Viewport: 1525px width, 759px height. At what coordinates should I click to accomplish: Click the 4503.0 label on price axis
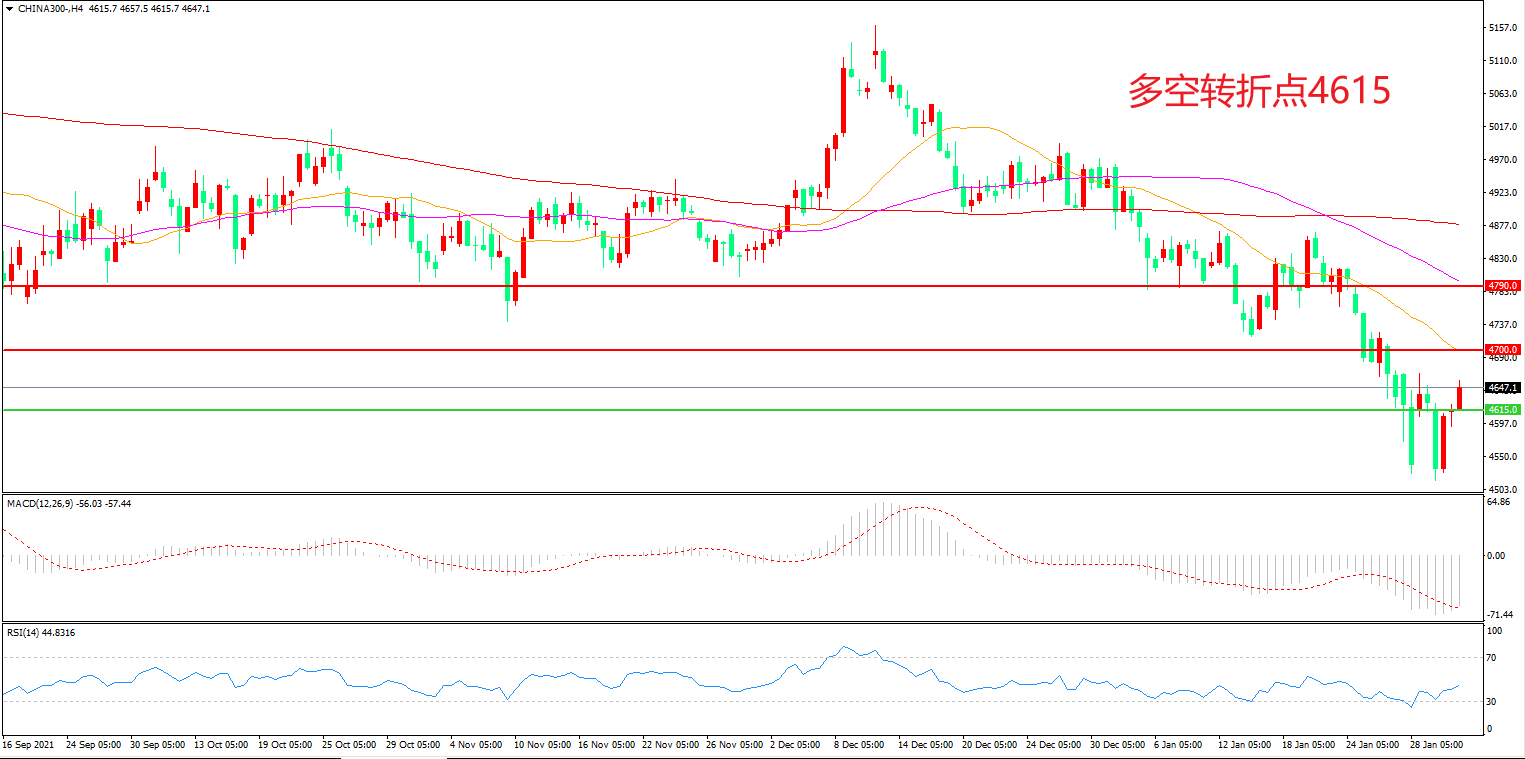1504,489
